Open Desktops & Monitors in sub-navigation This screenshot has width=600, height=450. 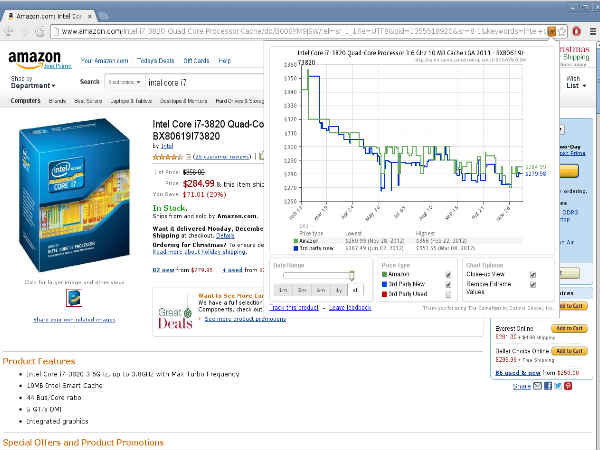pyautogui.click(x=184, y=101)
